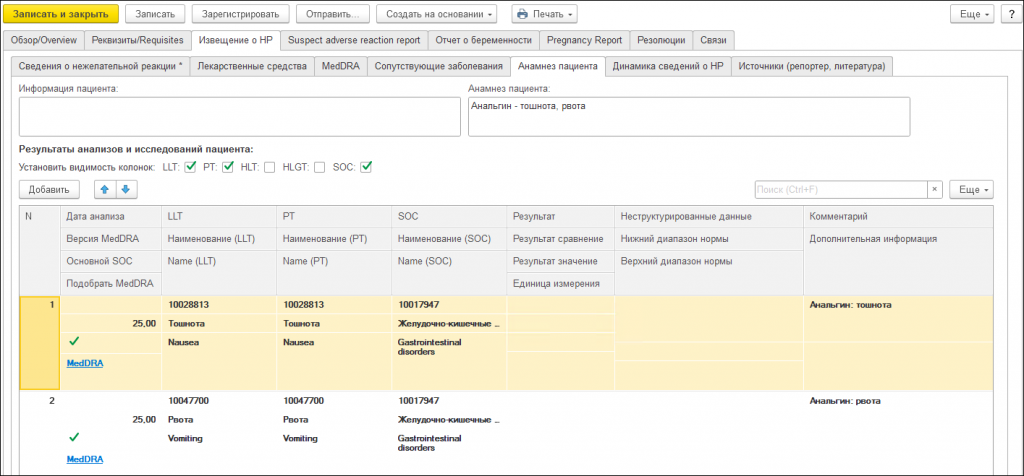Clear the search field with X icon

(x=934, y=189)
